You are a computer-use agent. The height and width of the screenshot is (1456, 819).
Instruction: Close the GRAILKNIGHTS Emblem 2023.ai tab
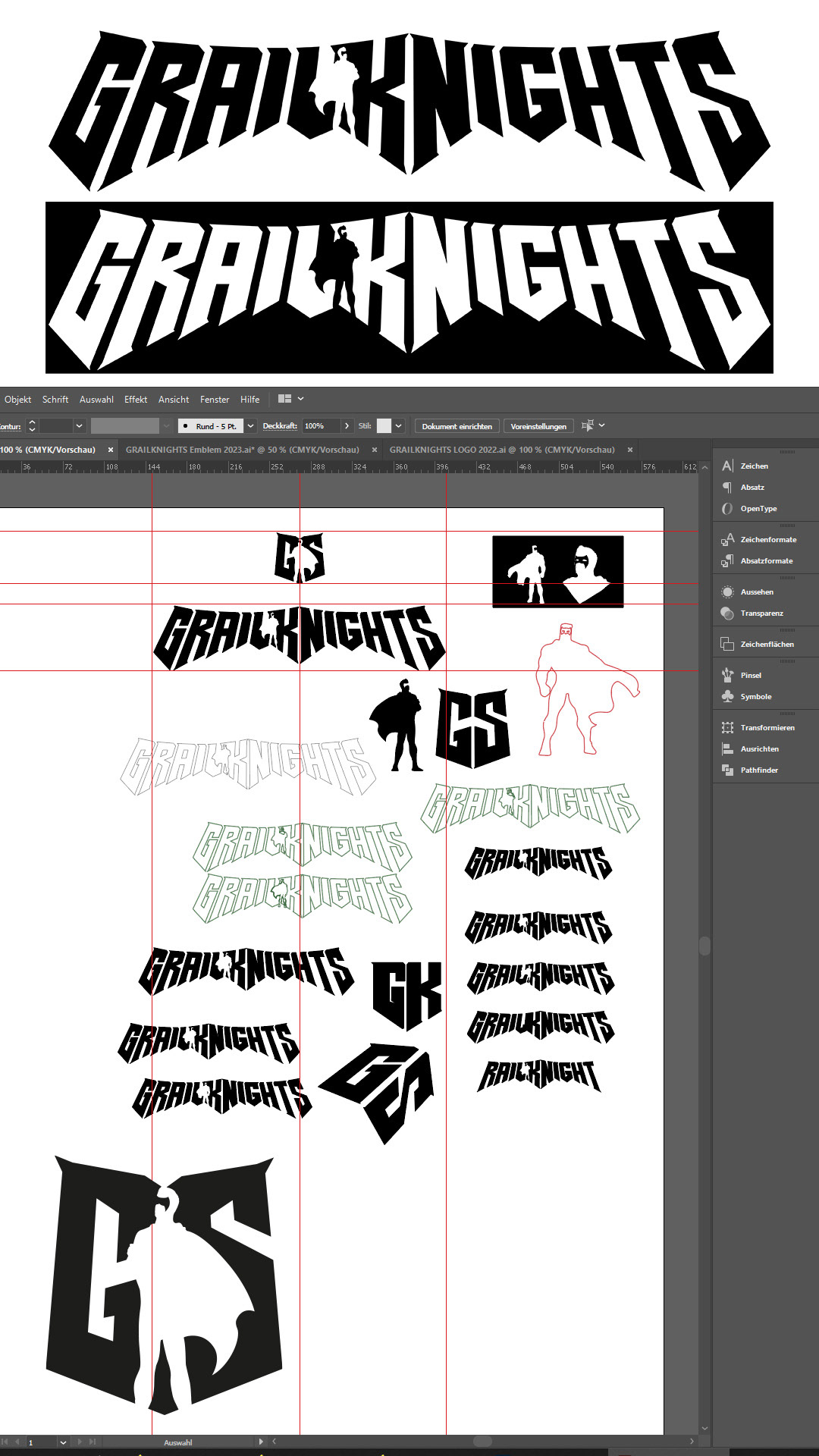pos(374,450)
